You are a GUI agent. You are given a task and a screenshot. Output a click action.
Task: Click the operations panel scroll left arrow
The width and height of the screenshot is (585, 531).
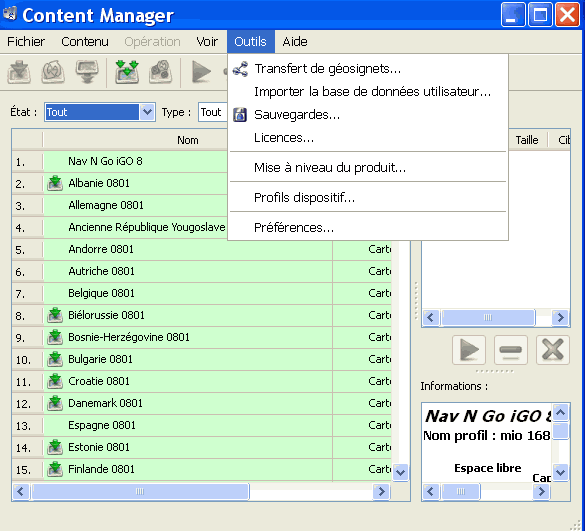click(431, 318)
